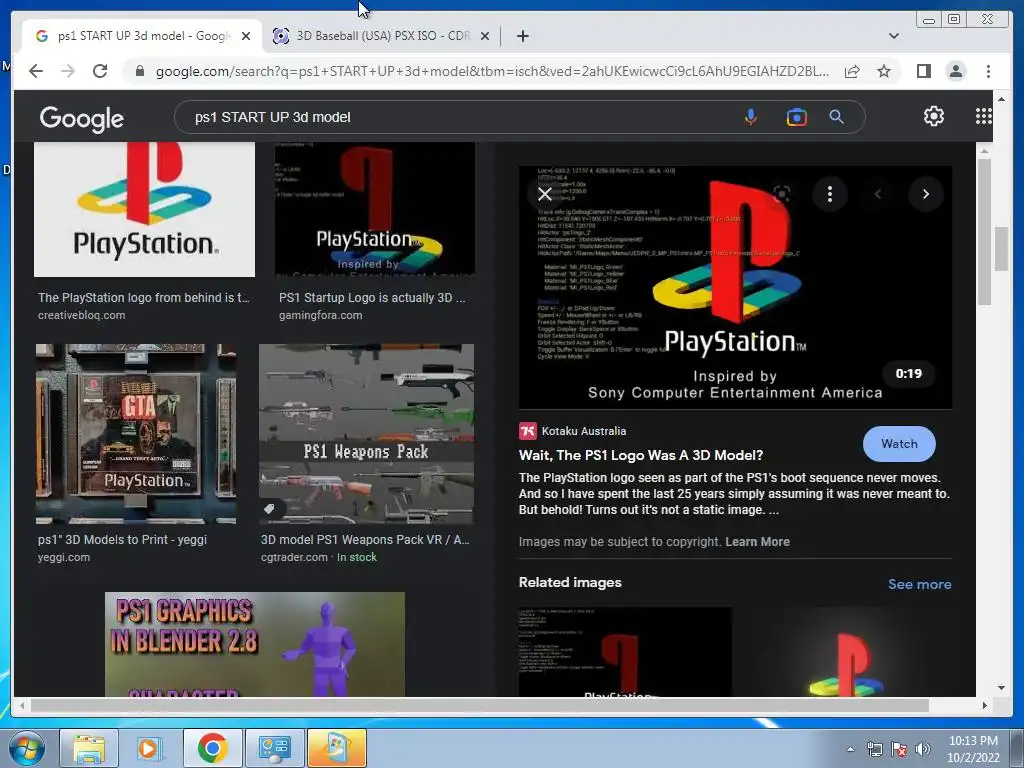Click the volume speaker tray icon
This screenshot has height=768, width=1024.
click(922, 749)
